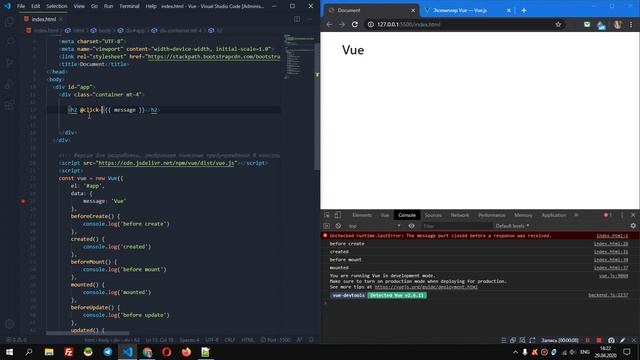The height and width of the screenshot is (360, 640).
Task: Click the VS Code horizontal scrollbar
Action: pos(87,333)
